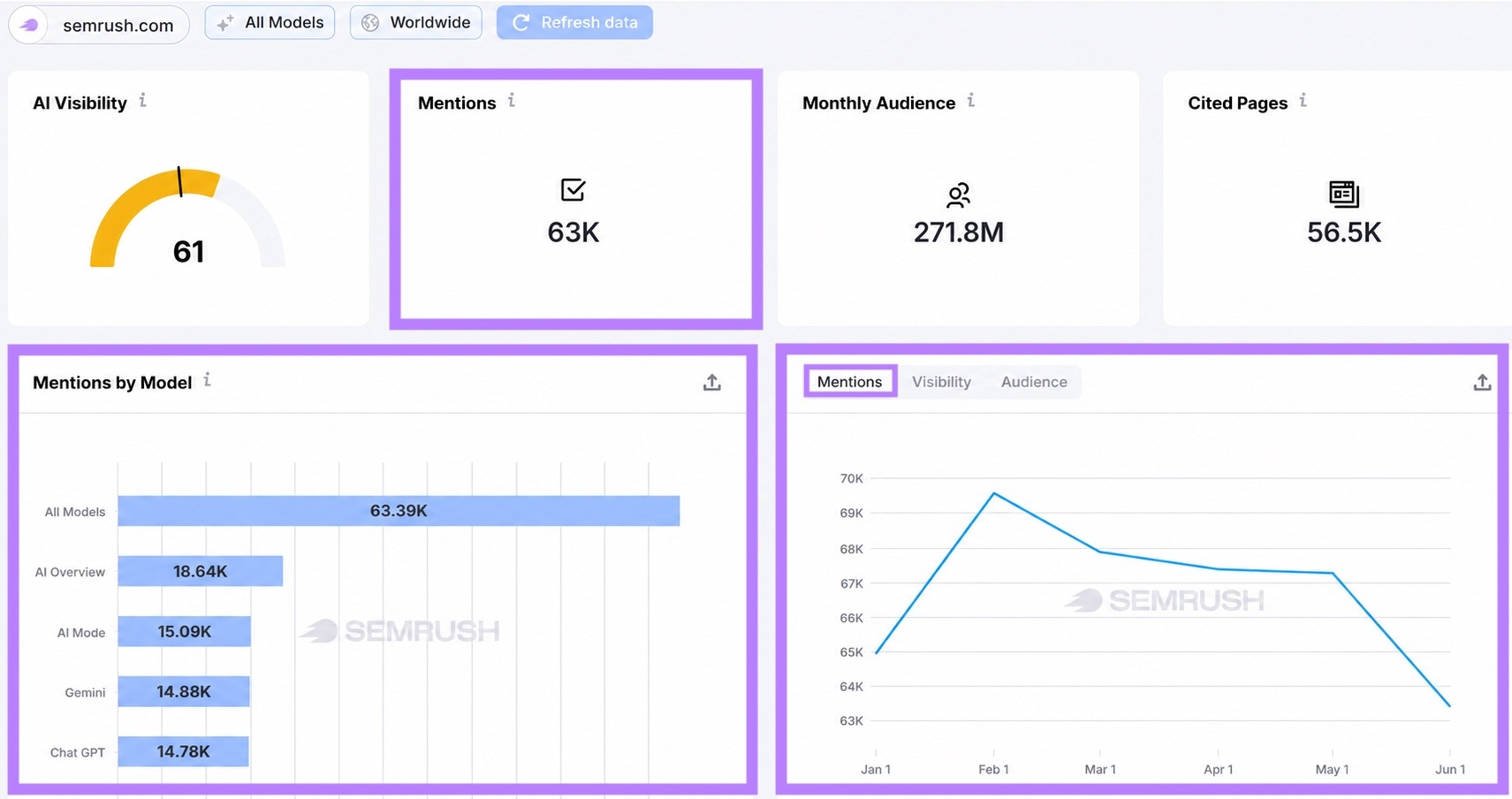The height and width of the screenshot is (799, 1512).
Task: Click the Gemini 14.88K bar
Action: [x=184, y=691]
